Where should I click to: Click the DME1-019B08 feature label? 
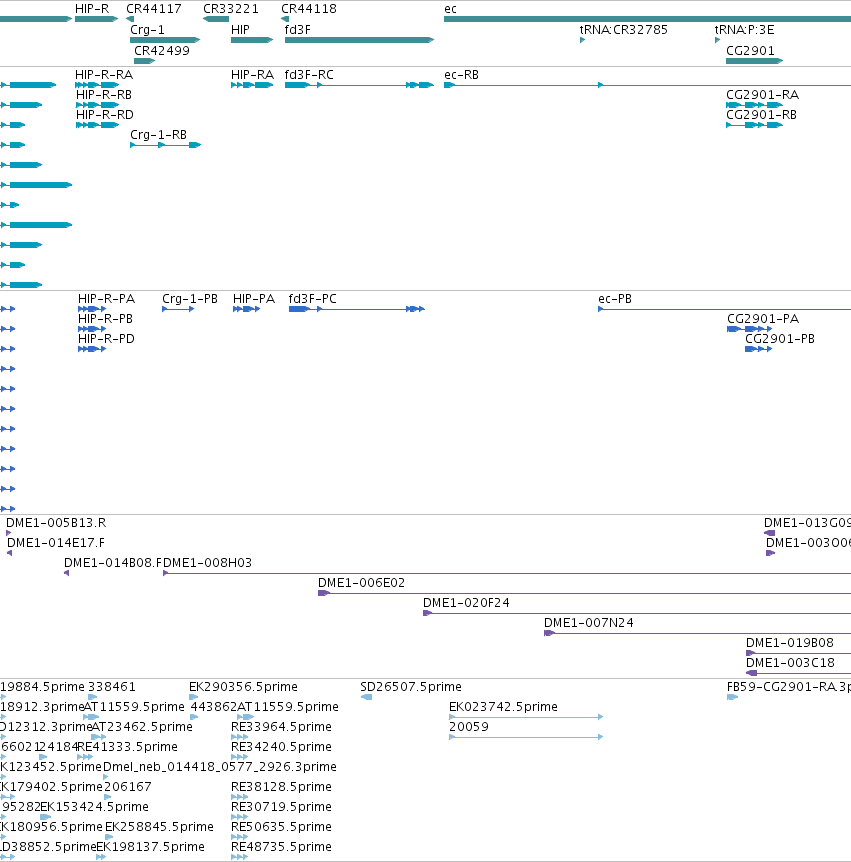tap(790, 643)
